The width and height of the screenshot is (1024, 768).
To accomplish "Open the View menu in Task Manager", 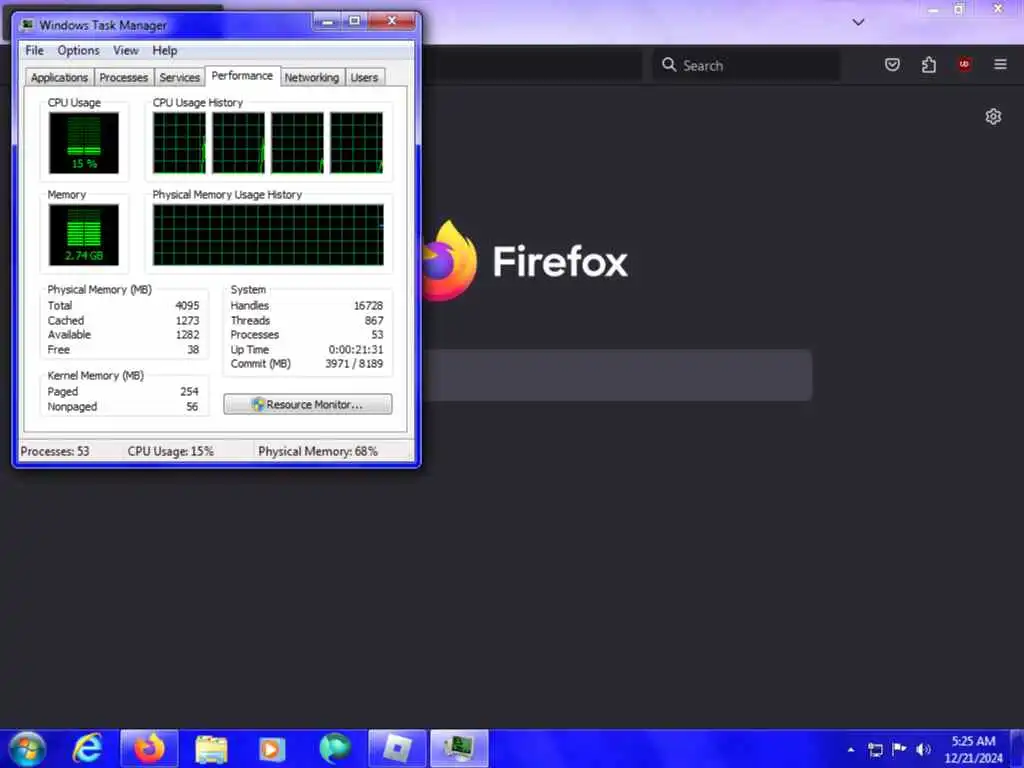I will [125, 50].
